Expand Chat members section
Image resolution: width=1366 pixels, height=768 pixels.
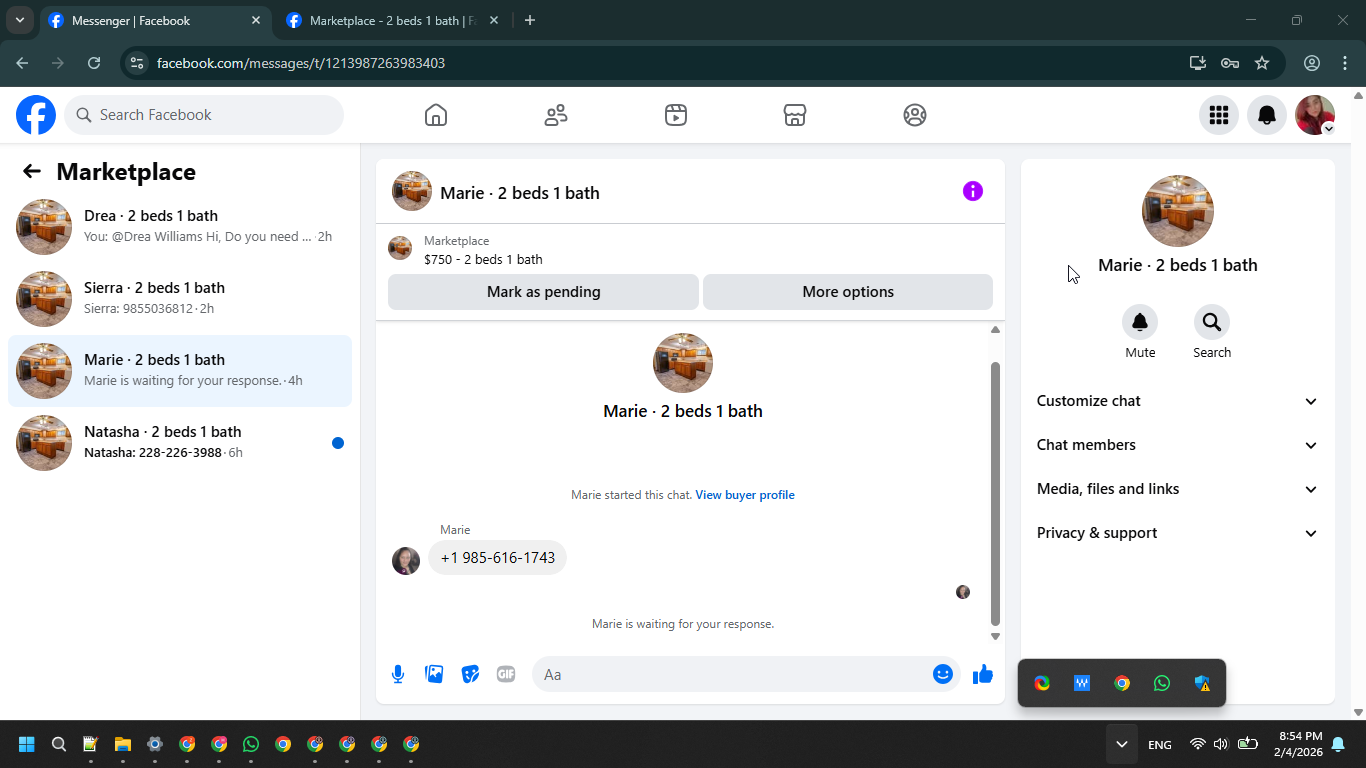point(1178,445)
